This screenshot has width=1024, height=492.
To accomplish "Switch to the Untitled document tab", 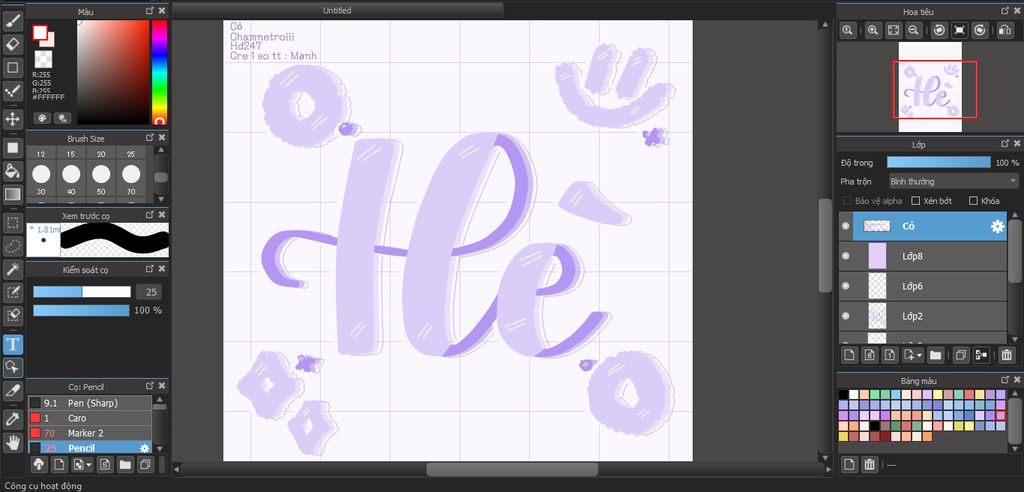I will 337,10.
